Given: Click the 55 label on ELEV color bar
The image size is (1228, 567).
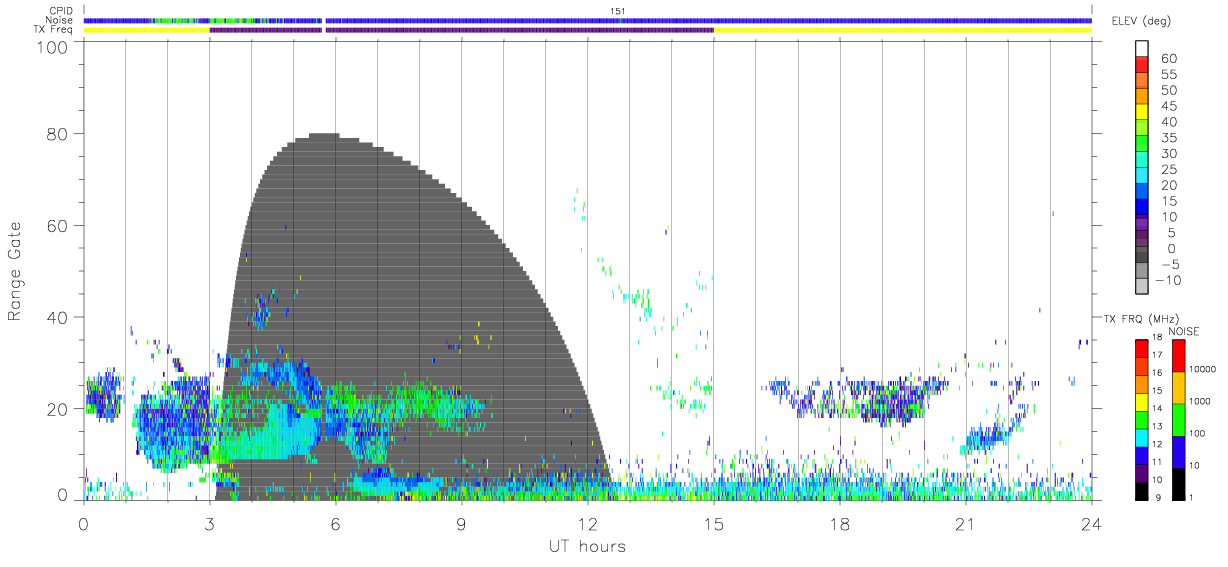Looking at the screenshot, I should click(1168, 75).
